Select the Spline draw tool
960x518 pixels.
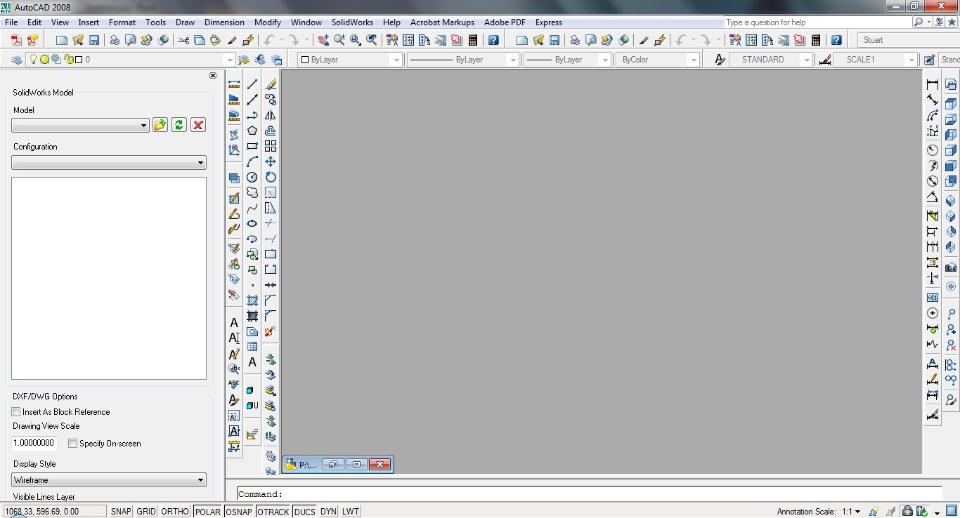pos(252,208)
